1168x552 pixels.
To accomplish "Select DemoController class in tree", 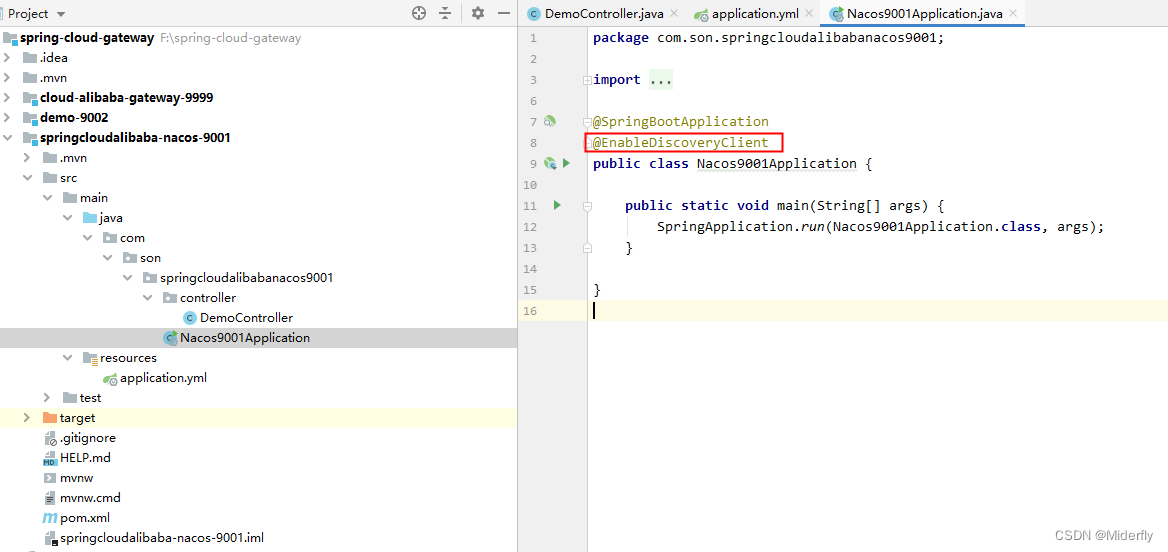I will coord(246,318).
